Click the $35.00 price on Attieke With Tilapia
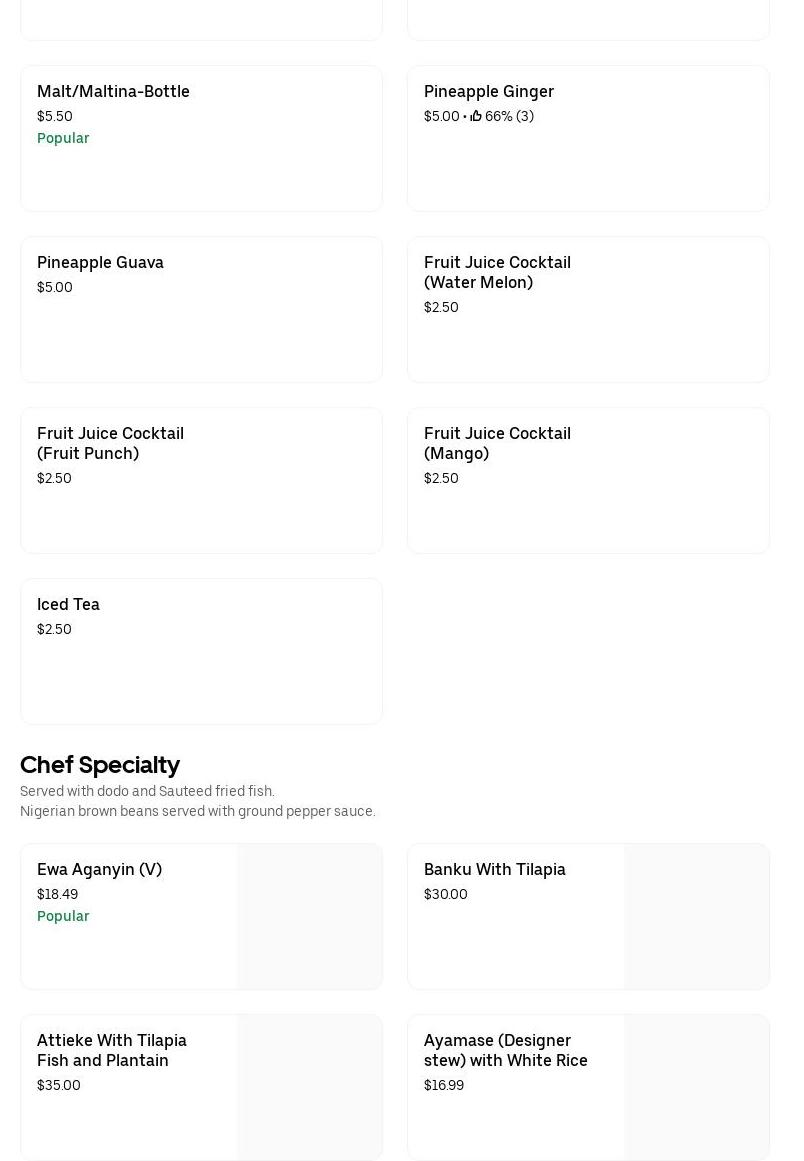The width and height of the screenshot is (804, 1161). tap(59, 1085)
